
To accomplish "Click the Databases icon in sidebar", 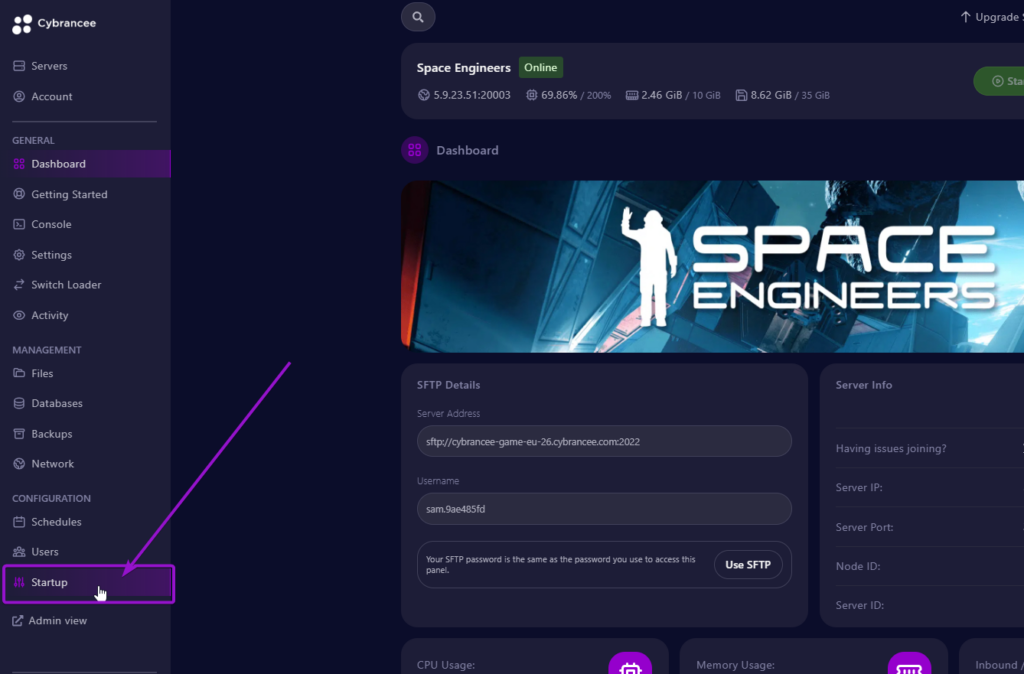I will [x=19, y=404].
